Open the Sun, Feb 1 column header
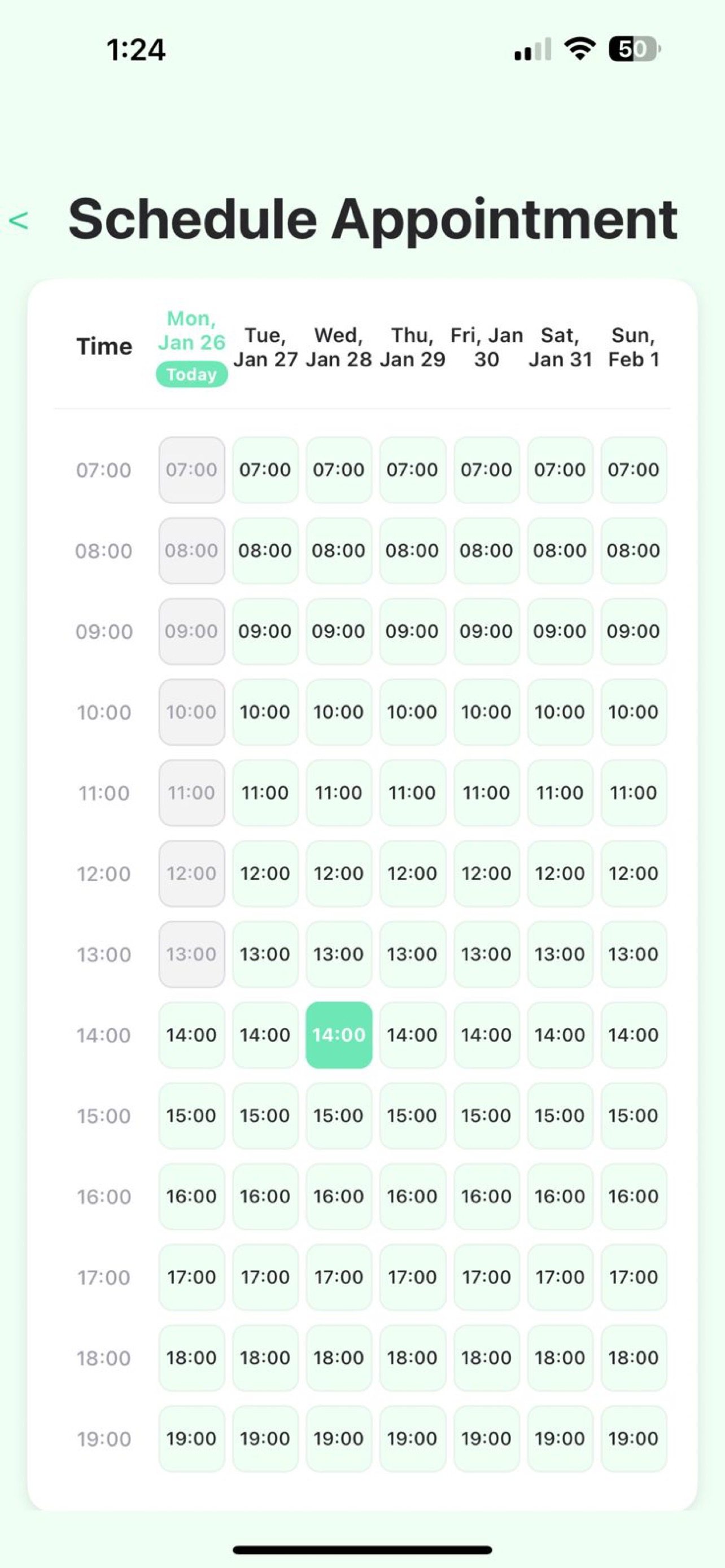The height and width of the screenshot is (1568, 725). pyautogui.click(x=634, y=347)
